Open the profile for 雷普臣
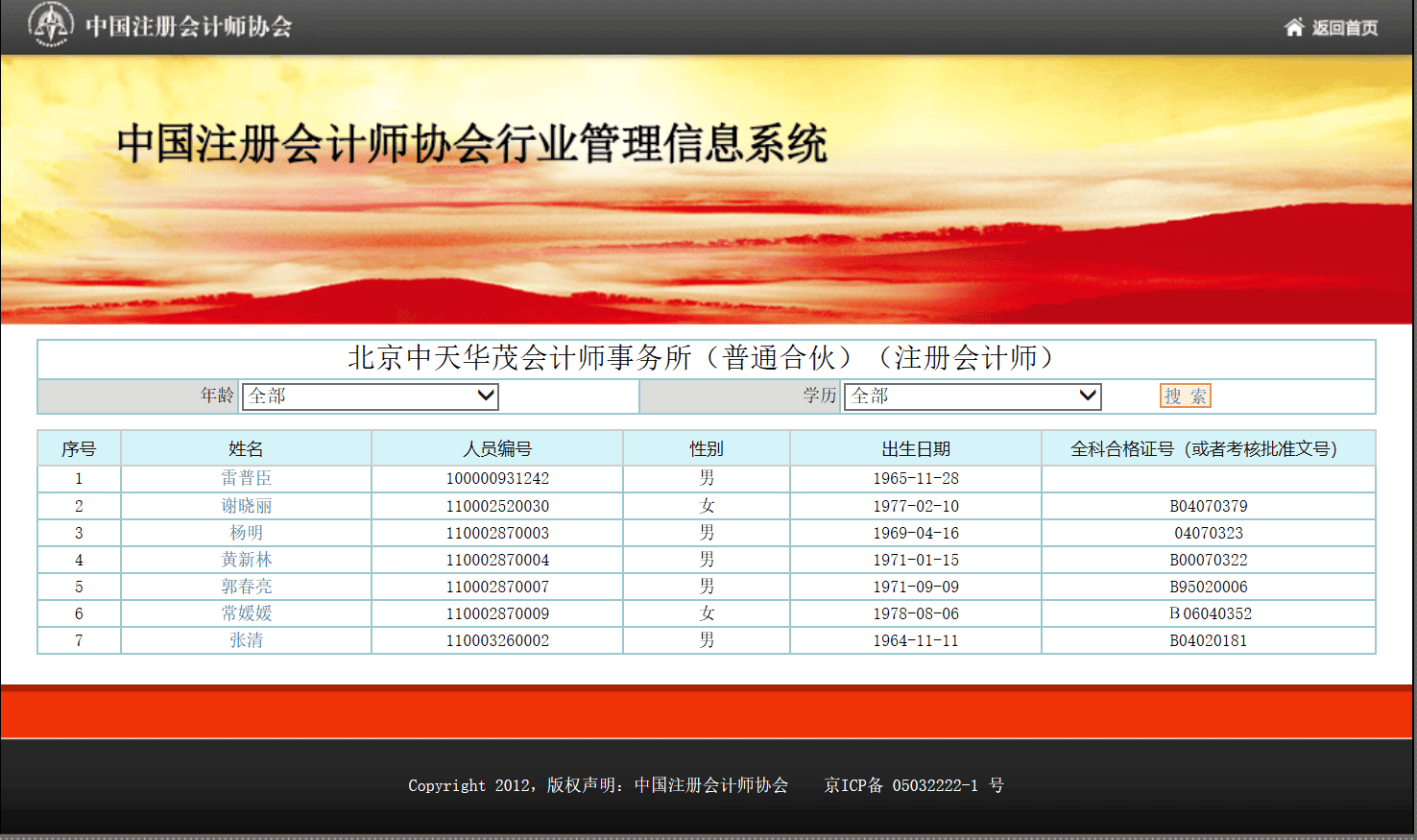 coord(246,478)
